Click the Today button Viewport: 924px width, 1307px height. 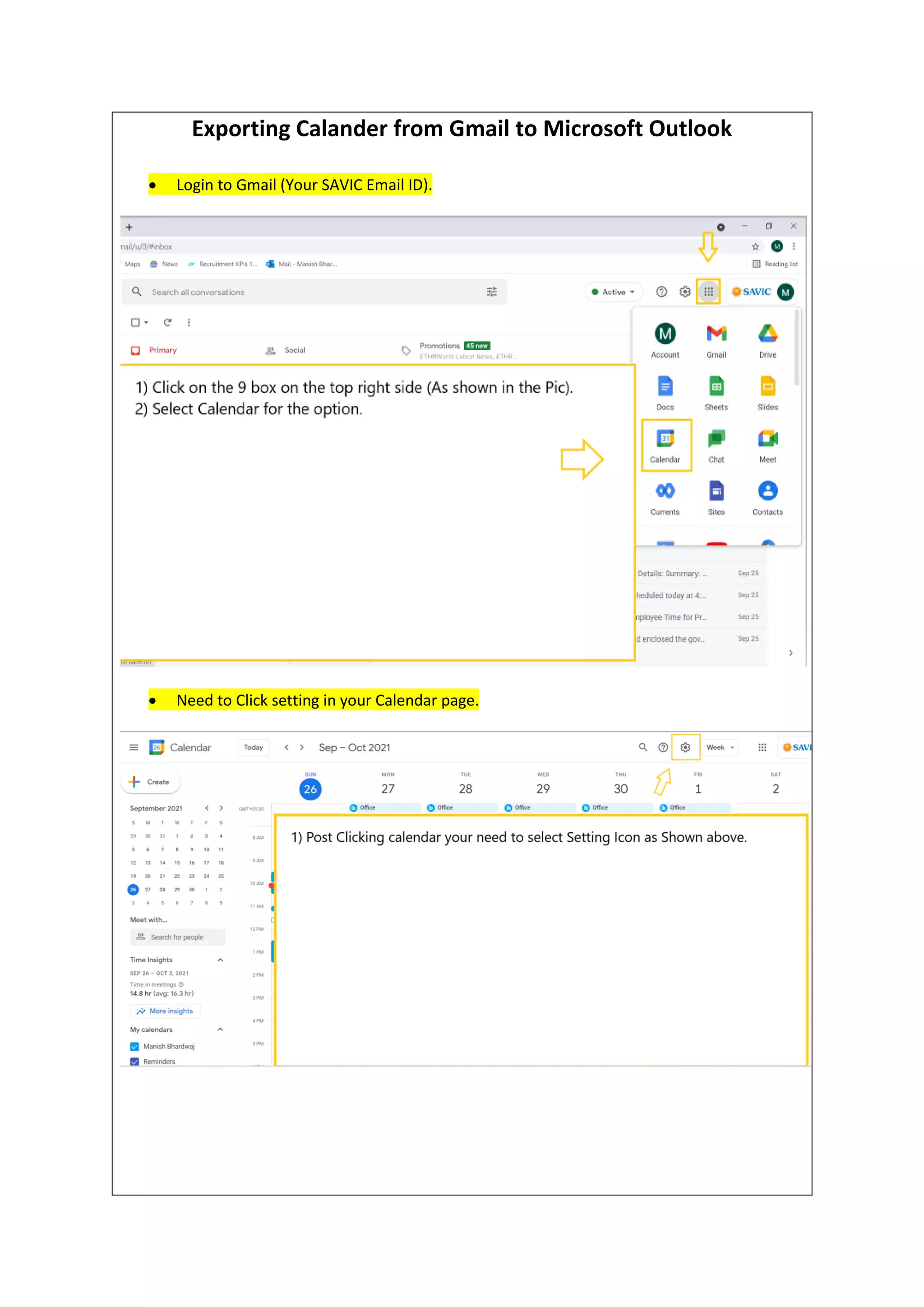click(x=253, y=747)
